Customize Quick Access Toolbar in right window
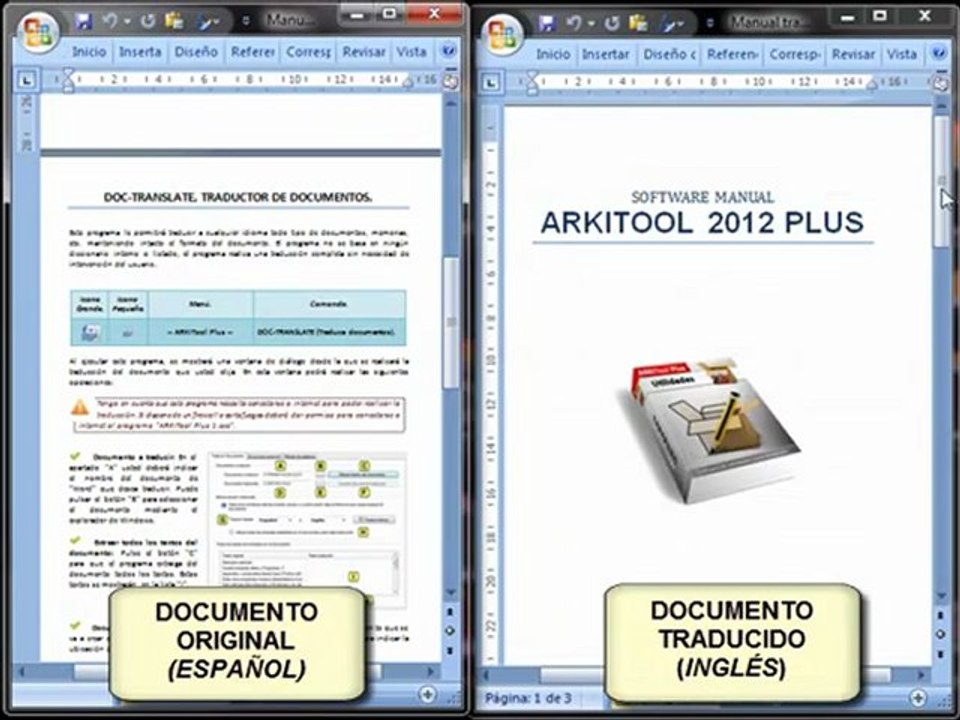Viewport: 960px width, 720px height. 710,23
